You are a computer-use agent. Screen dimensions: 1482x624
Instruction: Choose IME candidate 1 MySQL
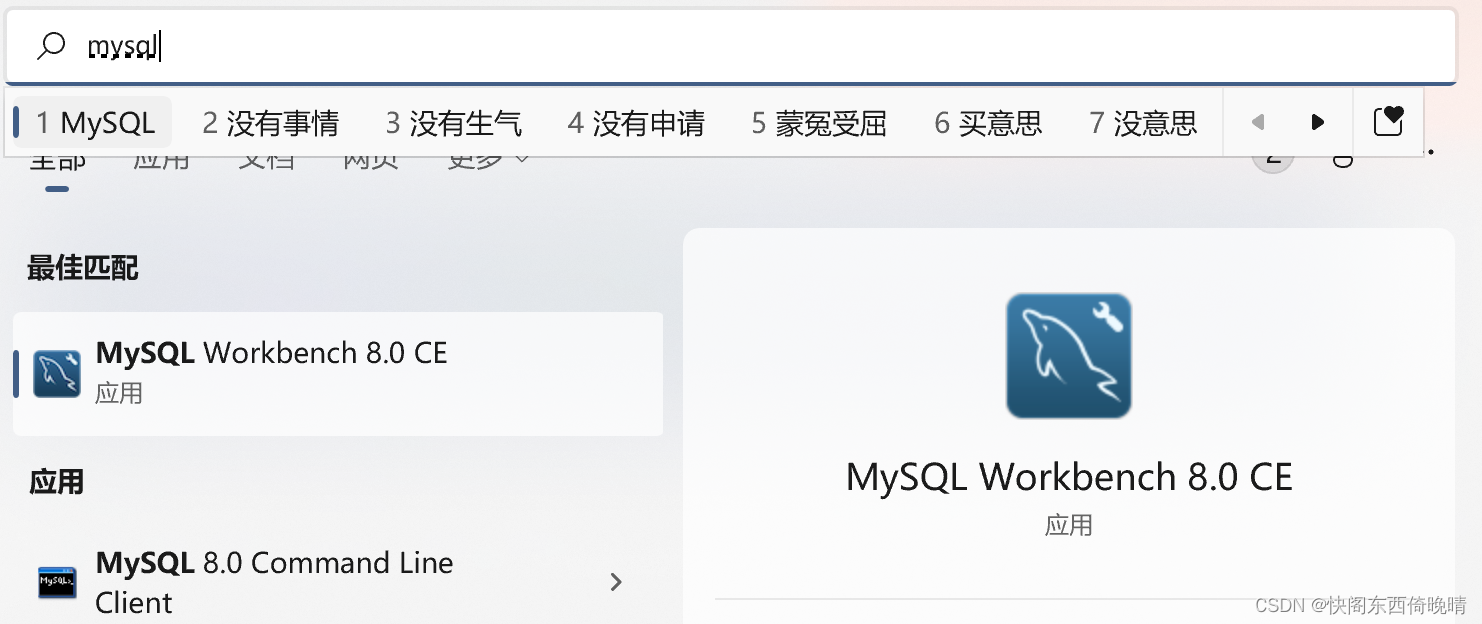(95, 123)
